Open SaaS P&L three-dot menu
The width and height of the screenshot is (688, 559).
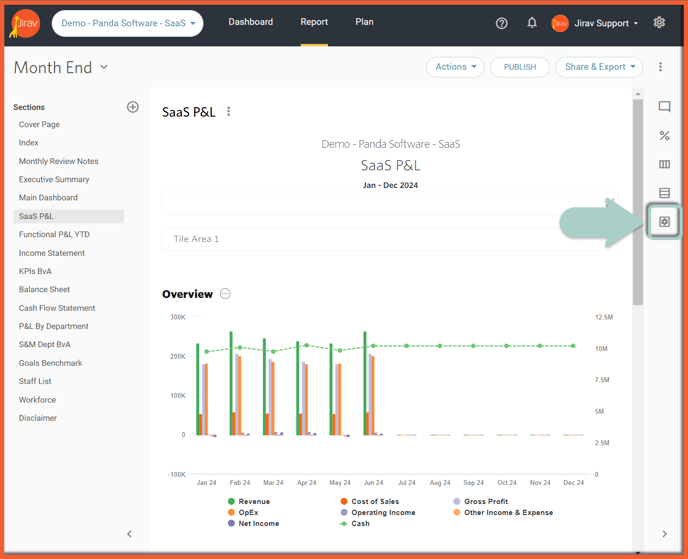(229, 111)
